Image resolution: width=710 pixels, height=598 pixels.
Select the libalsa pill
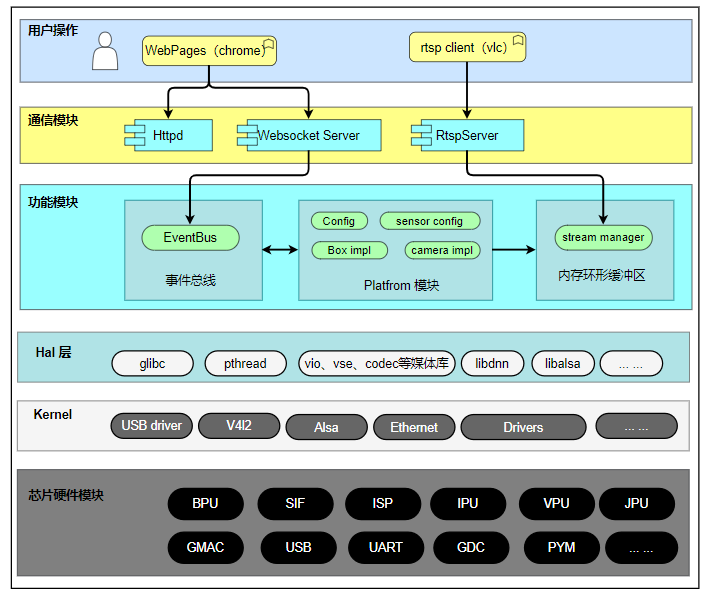click(563, 364)
